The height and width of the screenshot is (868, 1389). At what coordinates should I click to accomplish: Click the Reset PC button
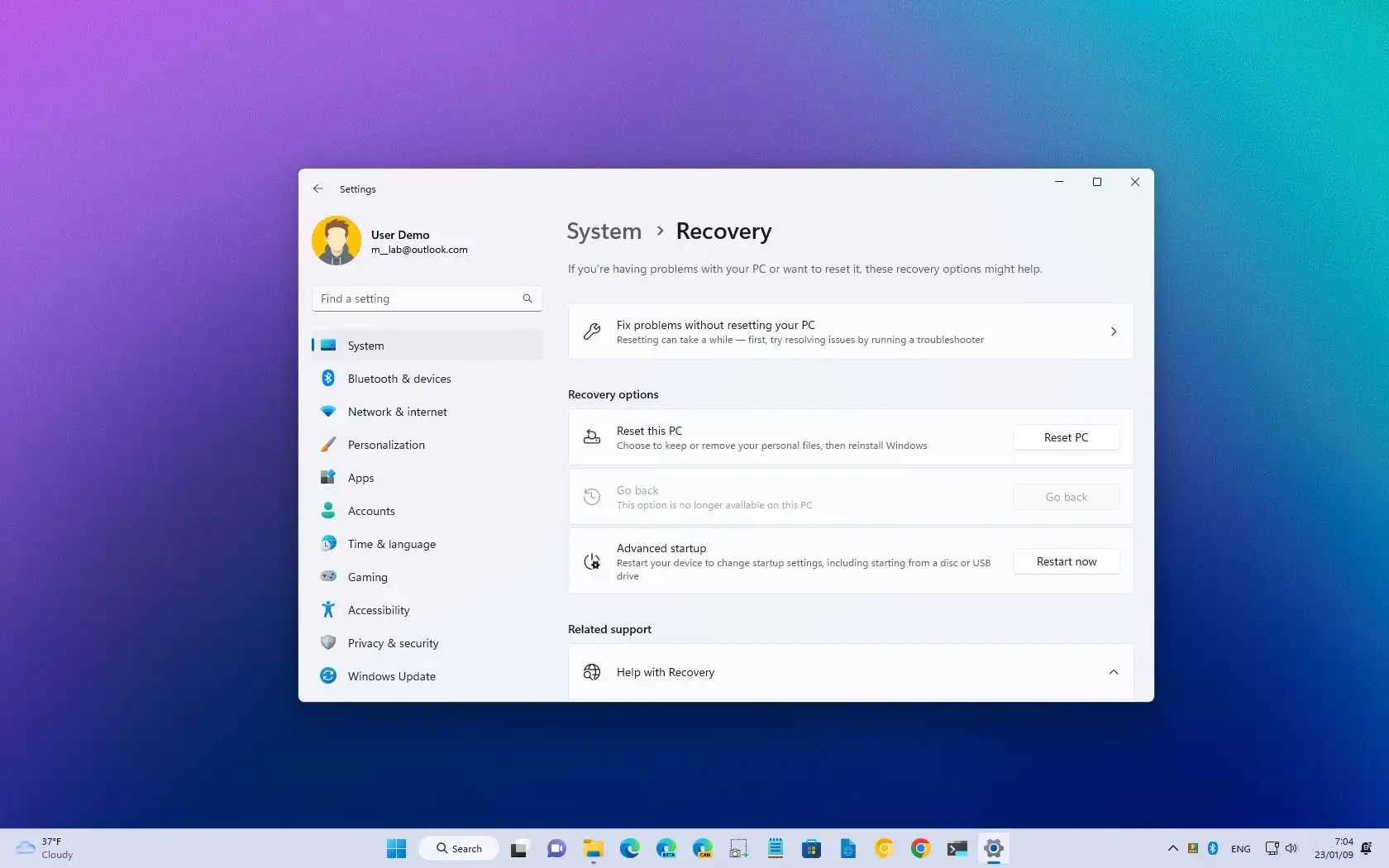[1066, 437]
